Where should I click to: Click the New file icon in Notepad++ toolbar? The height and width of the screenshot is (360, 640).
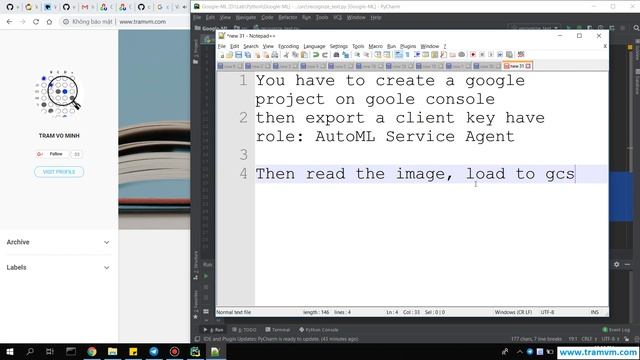tap(221, 55)
